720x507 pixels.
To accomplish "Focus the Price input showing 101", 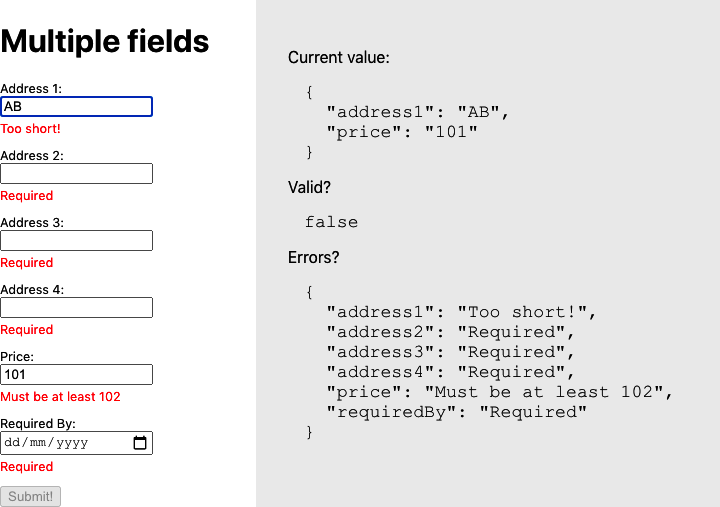I will pos(76,375).
